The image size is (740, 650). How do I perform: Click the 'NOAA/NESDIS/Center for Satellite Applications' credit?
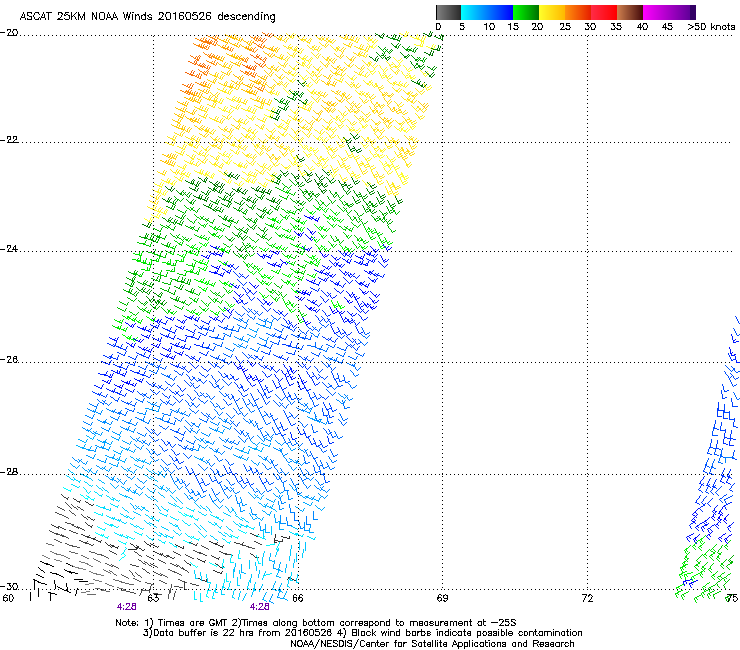point(399,644)
